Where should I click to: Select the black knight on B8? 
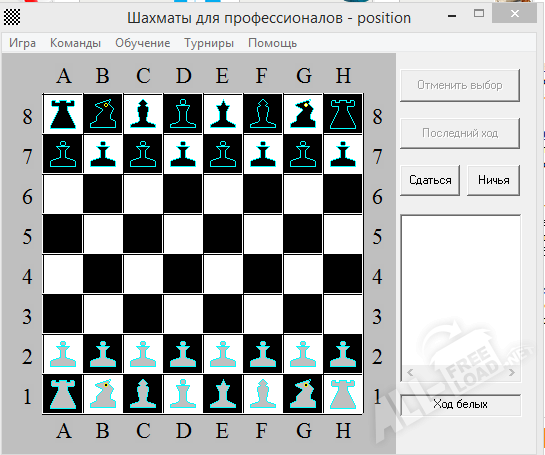[x=103, y=114]
